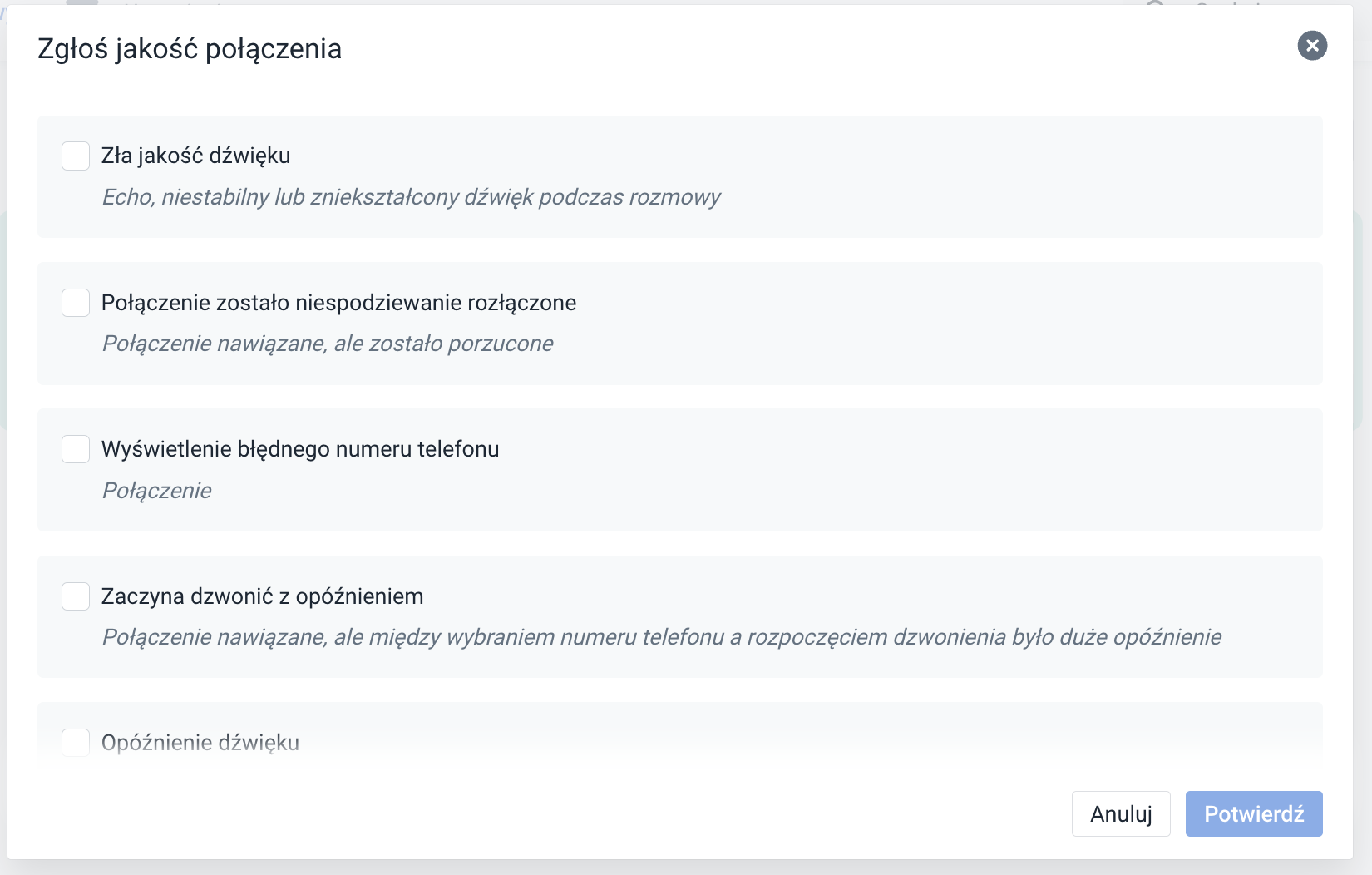Screen dimensions: 1372x875
Task: Check "Wyświetlenie błędnego numeru telefonu"
Action: (x=75, y=448)
